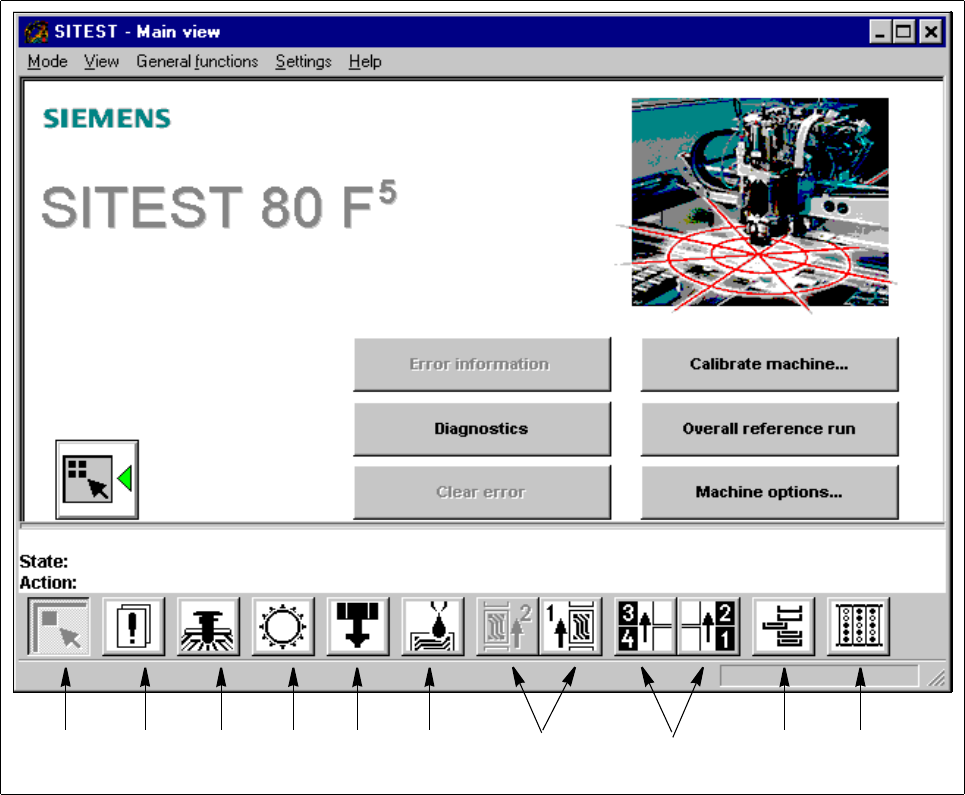Click the placement machine photo

(x=760, y=202)
